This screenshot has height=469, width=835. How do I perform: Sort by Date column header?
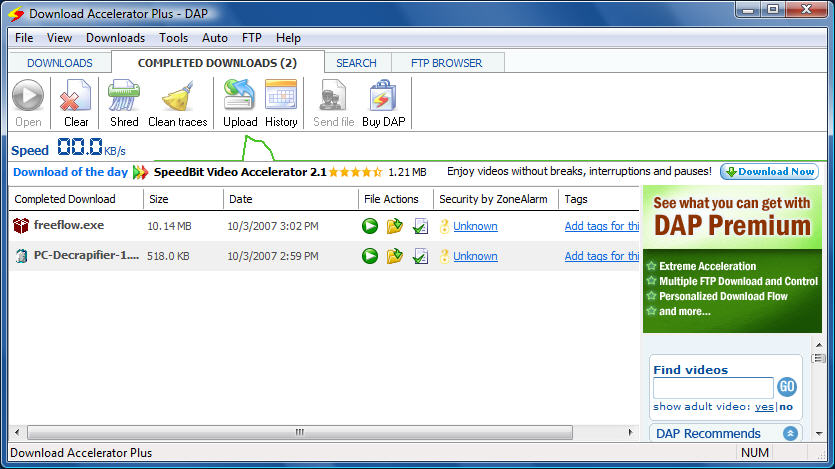coord(291,199)
